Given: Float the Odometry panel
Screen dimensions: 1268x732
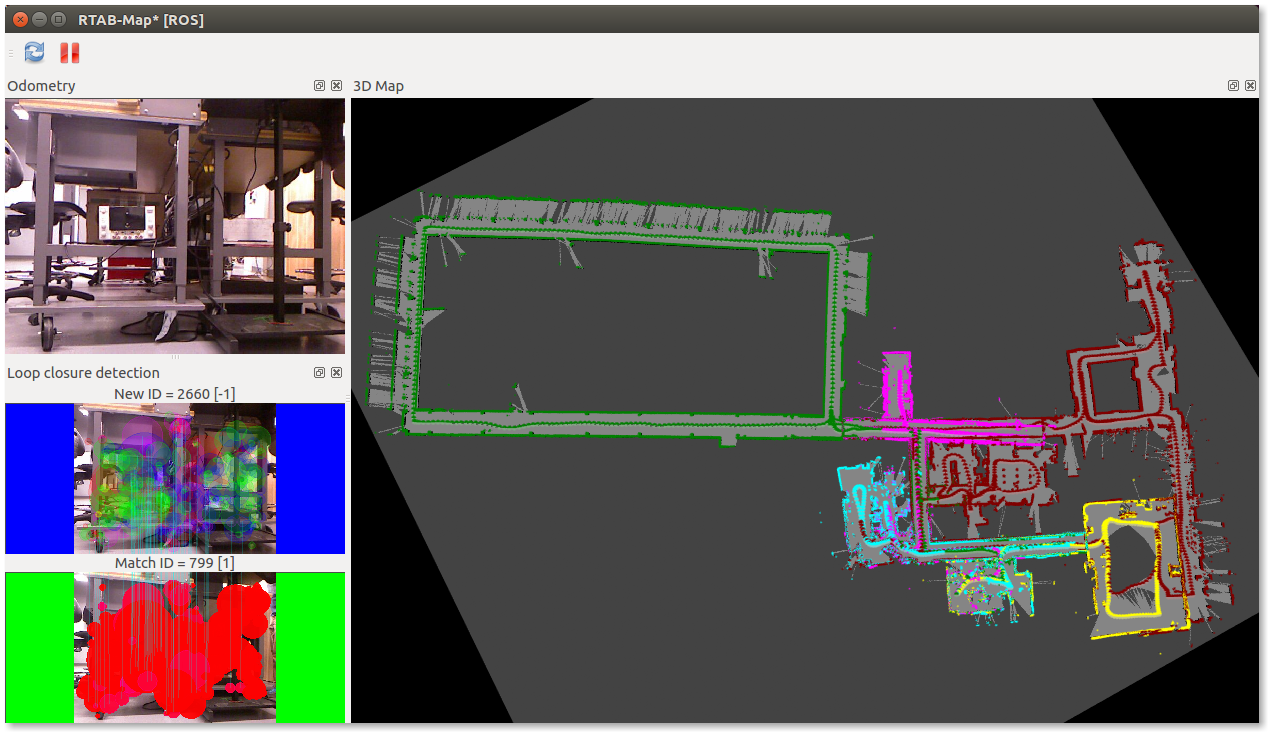Looking at the screenshot, I should (319, 86).
